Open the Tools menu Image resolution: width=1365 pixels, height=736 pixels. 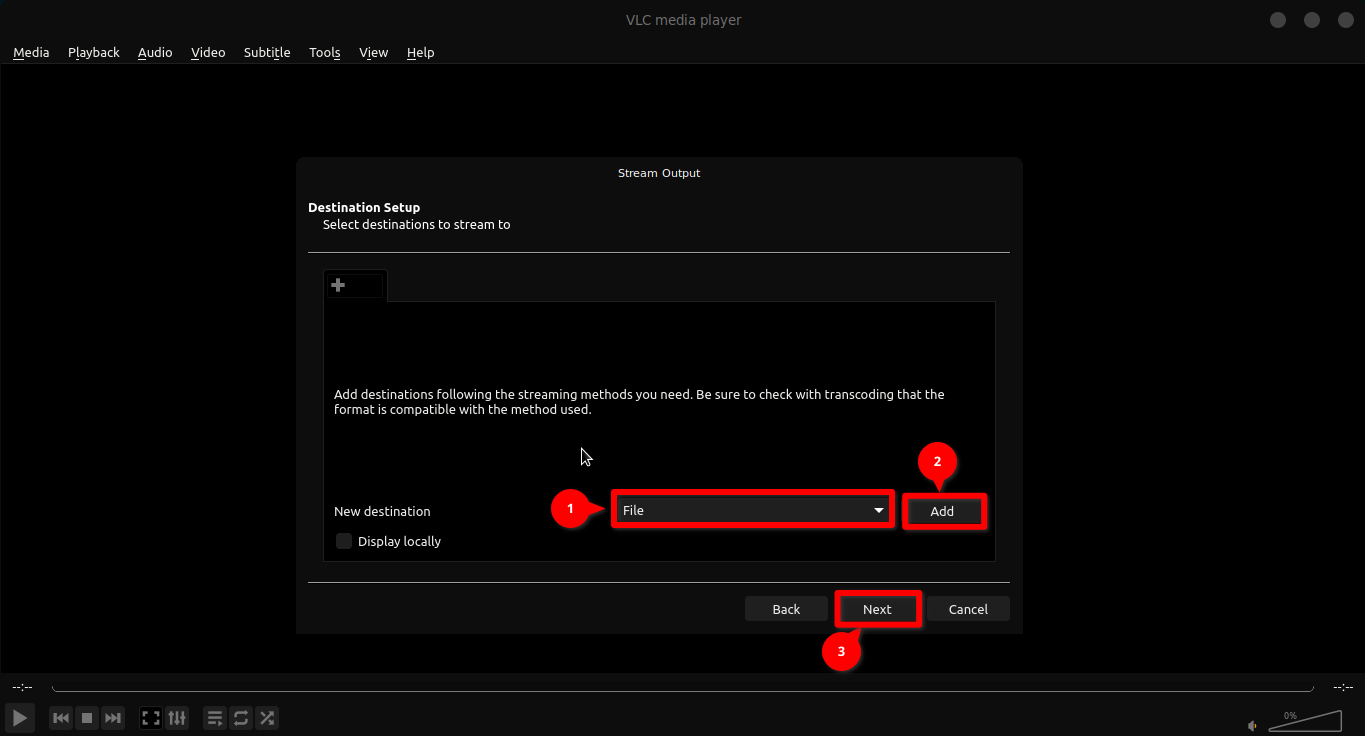324,52
